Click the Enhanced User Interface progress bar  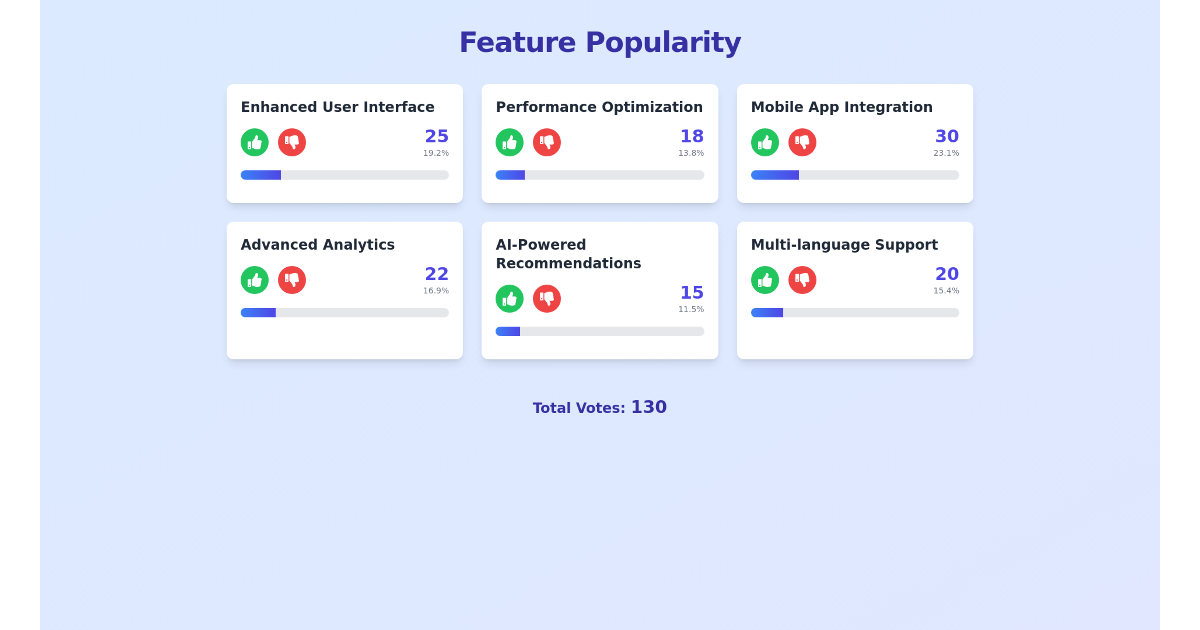(x=344, y=174)
